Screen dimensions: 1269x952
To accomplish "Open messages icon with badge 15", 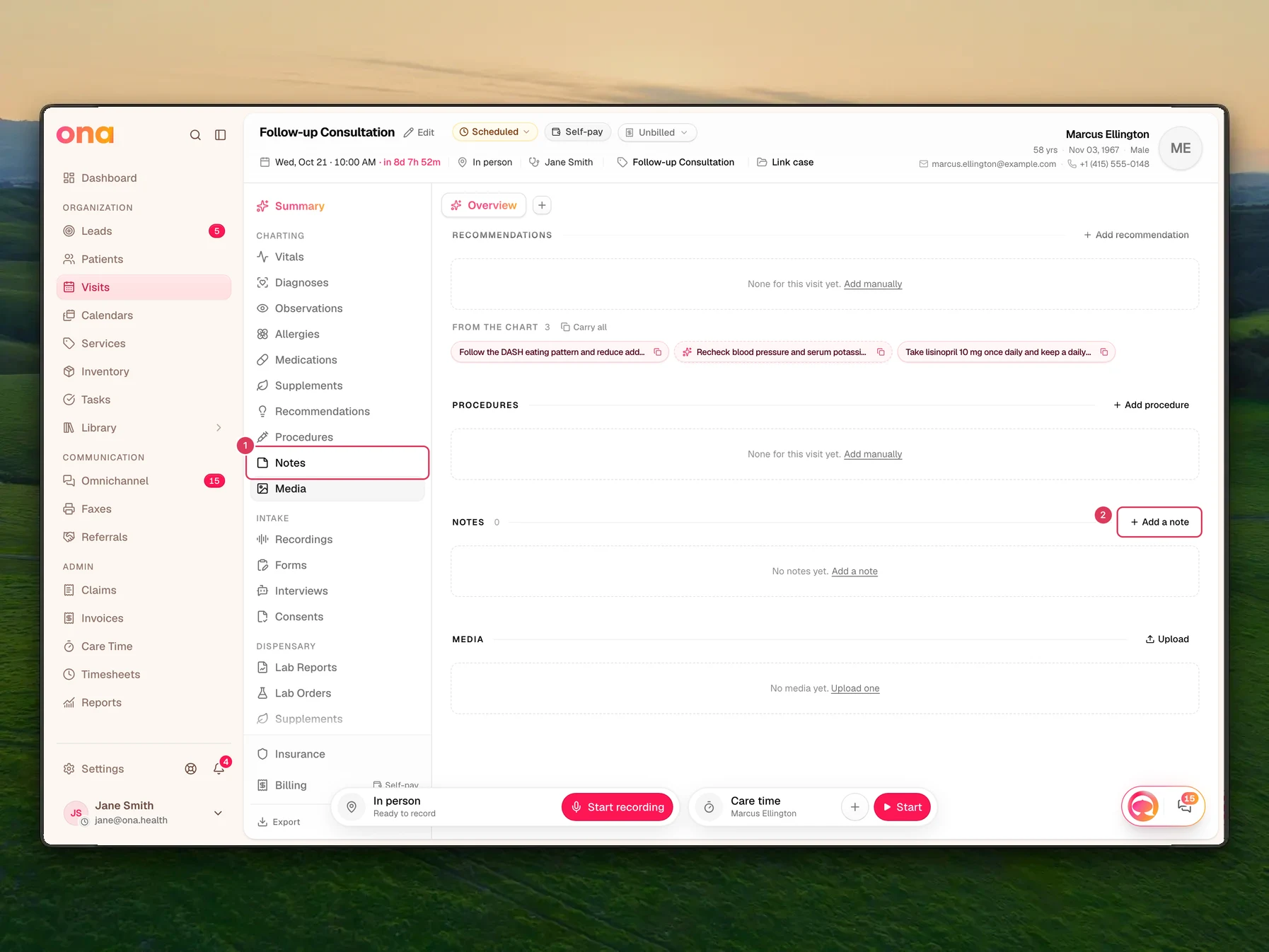I will (1185, 806).
